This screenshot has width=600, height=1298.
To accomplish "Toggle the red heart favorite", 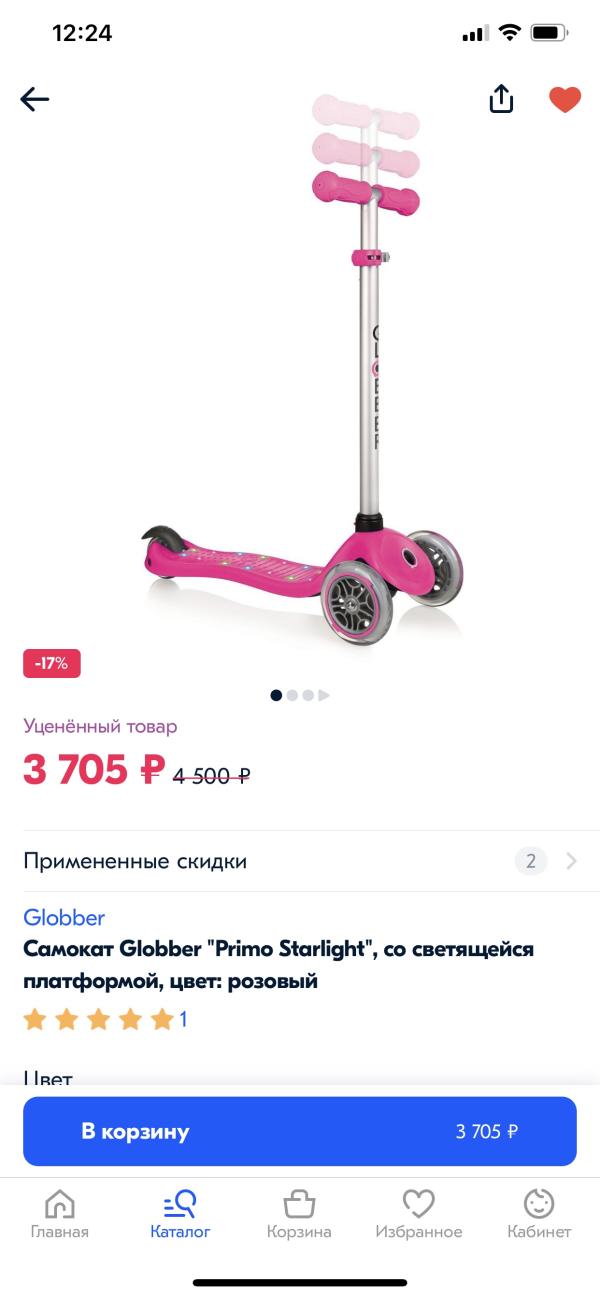I will tap(565, 99).
